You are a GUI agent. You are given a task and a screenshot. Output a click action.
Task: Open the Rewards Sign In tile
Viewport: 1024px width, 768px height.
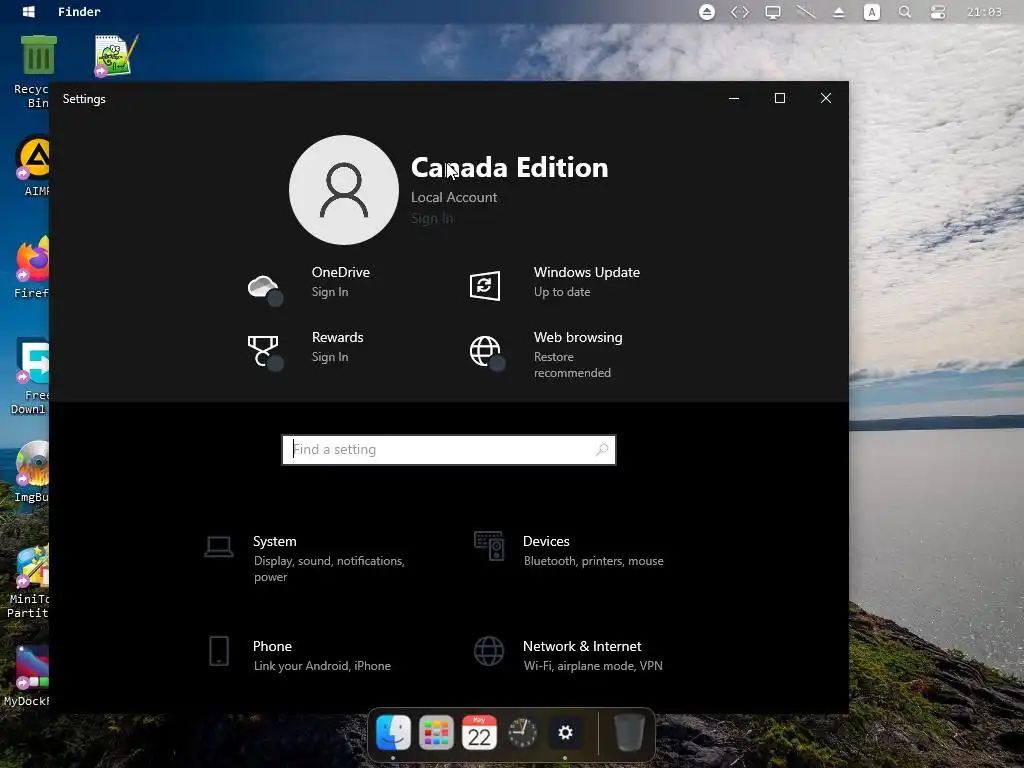(306, 350)
